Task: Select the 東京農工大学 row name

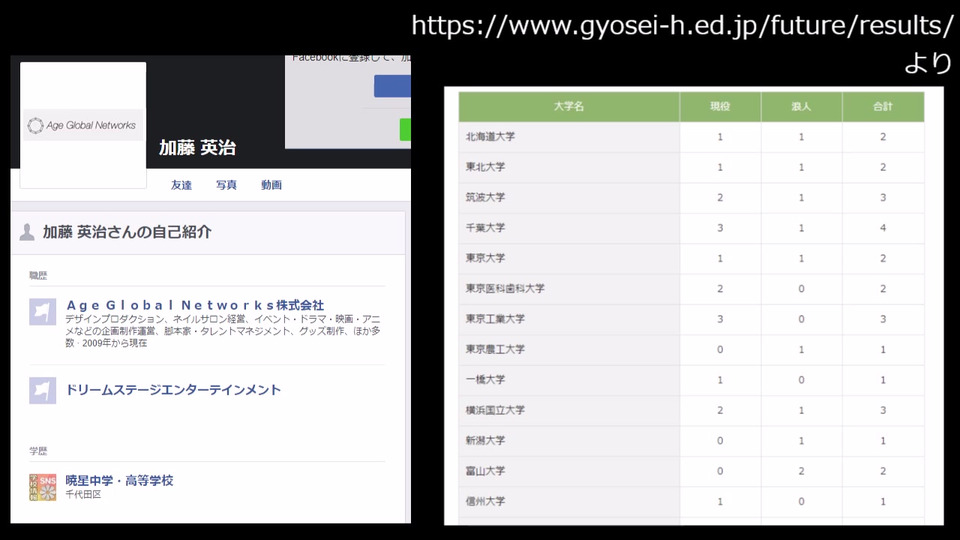Action: pyautogui.click(x=495, y=349)
